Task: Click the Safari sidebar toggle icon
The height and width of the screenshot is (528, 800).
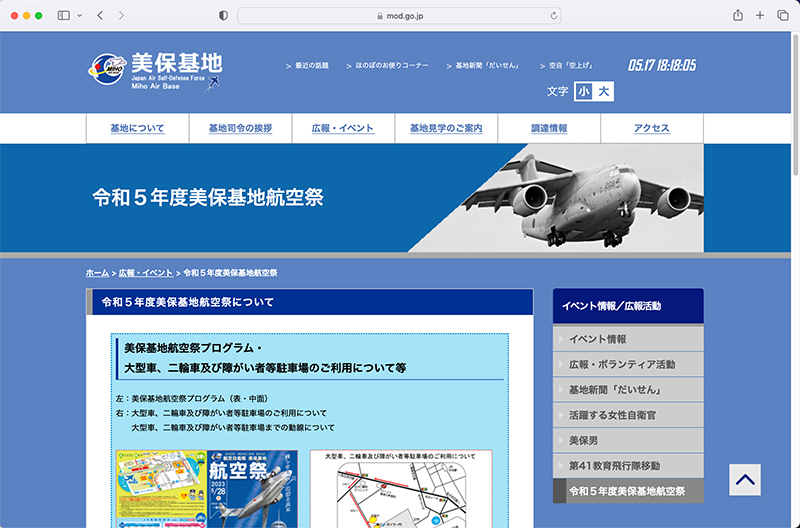Action: point(64,15)
